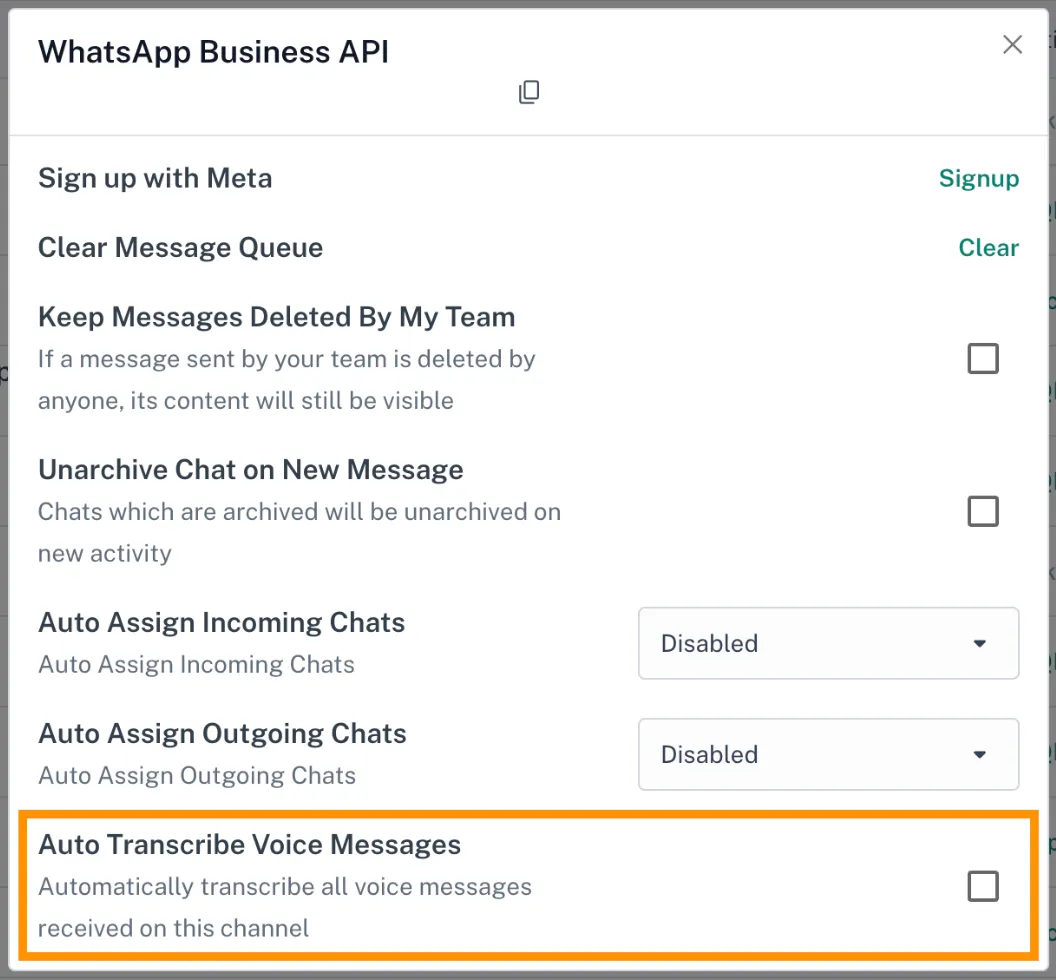Click the Auto Assign Outgoing Chats heading
The image size is (1056, 980).
click(222, 734)
